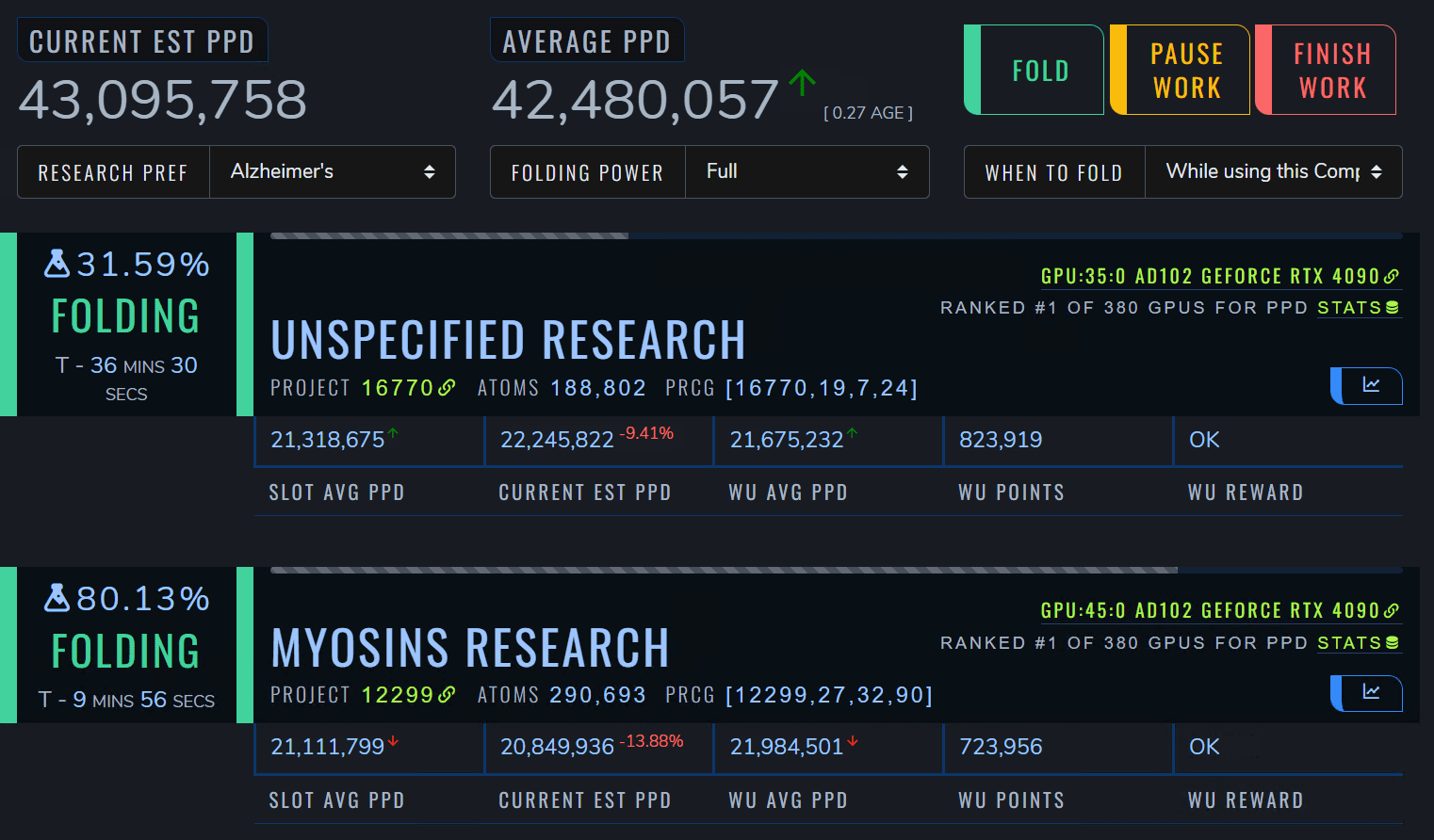Click the Myosins Research title
Screen dimensions: 1434x840
pos(469,648)
